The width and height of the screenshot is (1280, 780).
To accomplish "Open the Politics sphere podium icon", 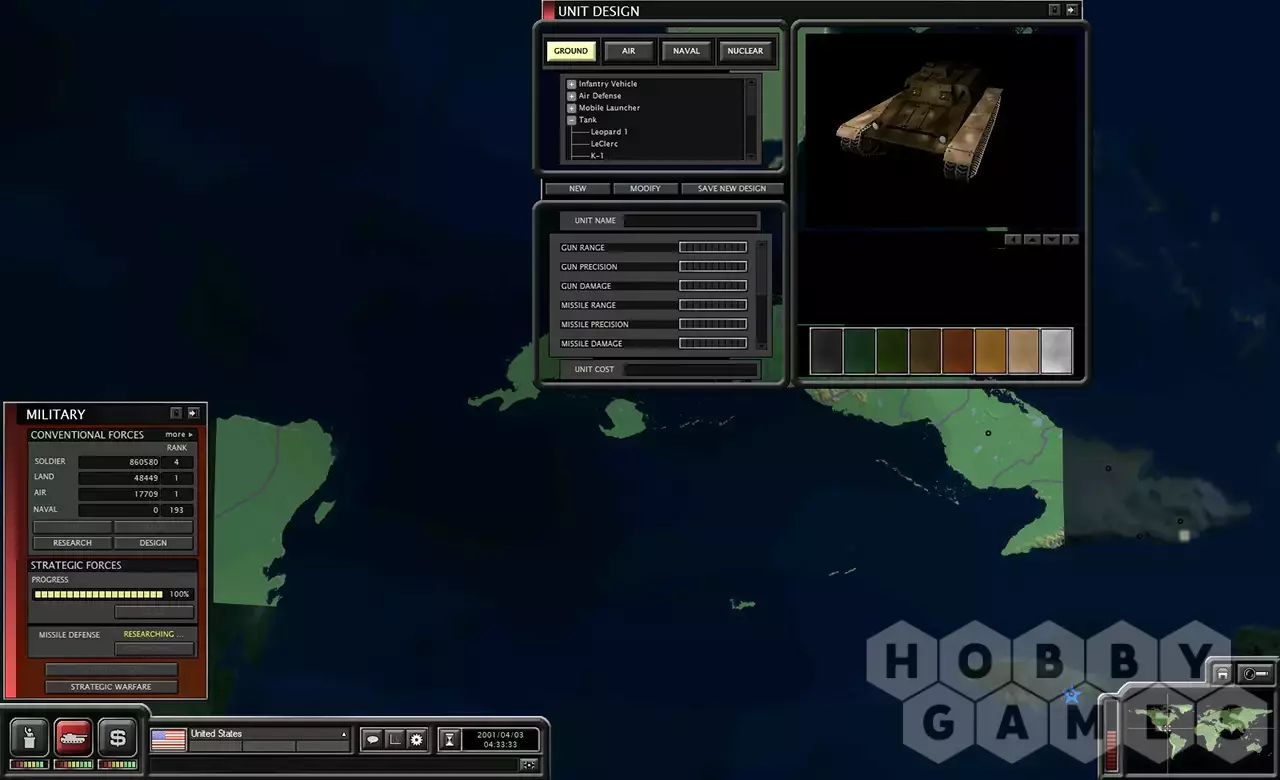I will [x=29, y=738].
